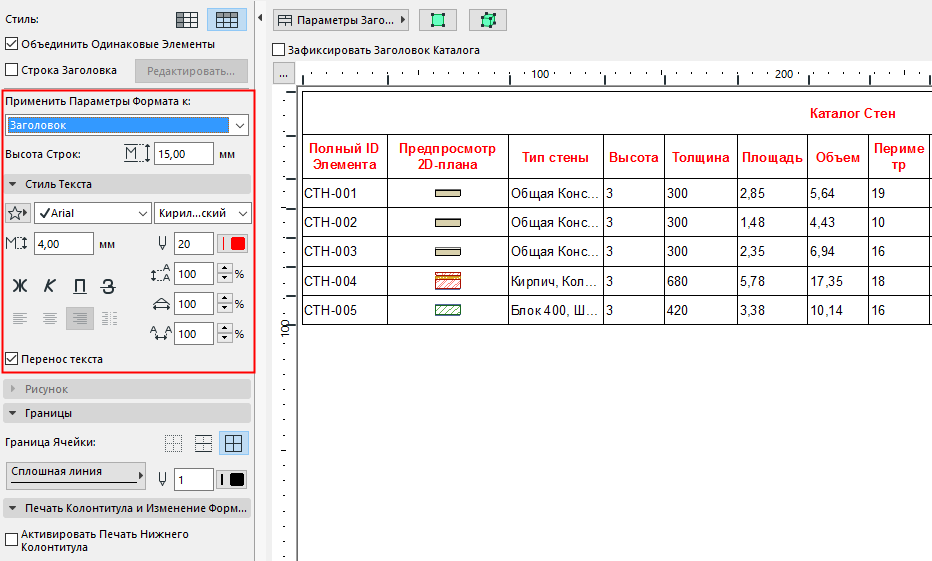Select the horizontal-only cell border icon

coord(203,443)
